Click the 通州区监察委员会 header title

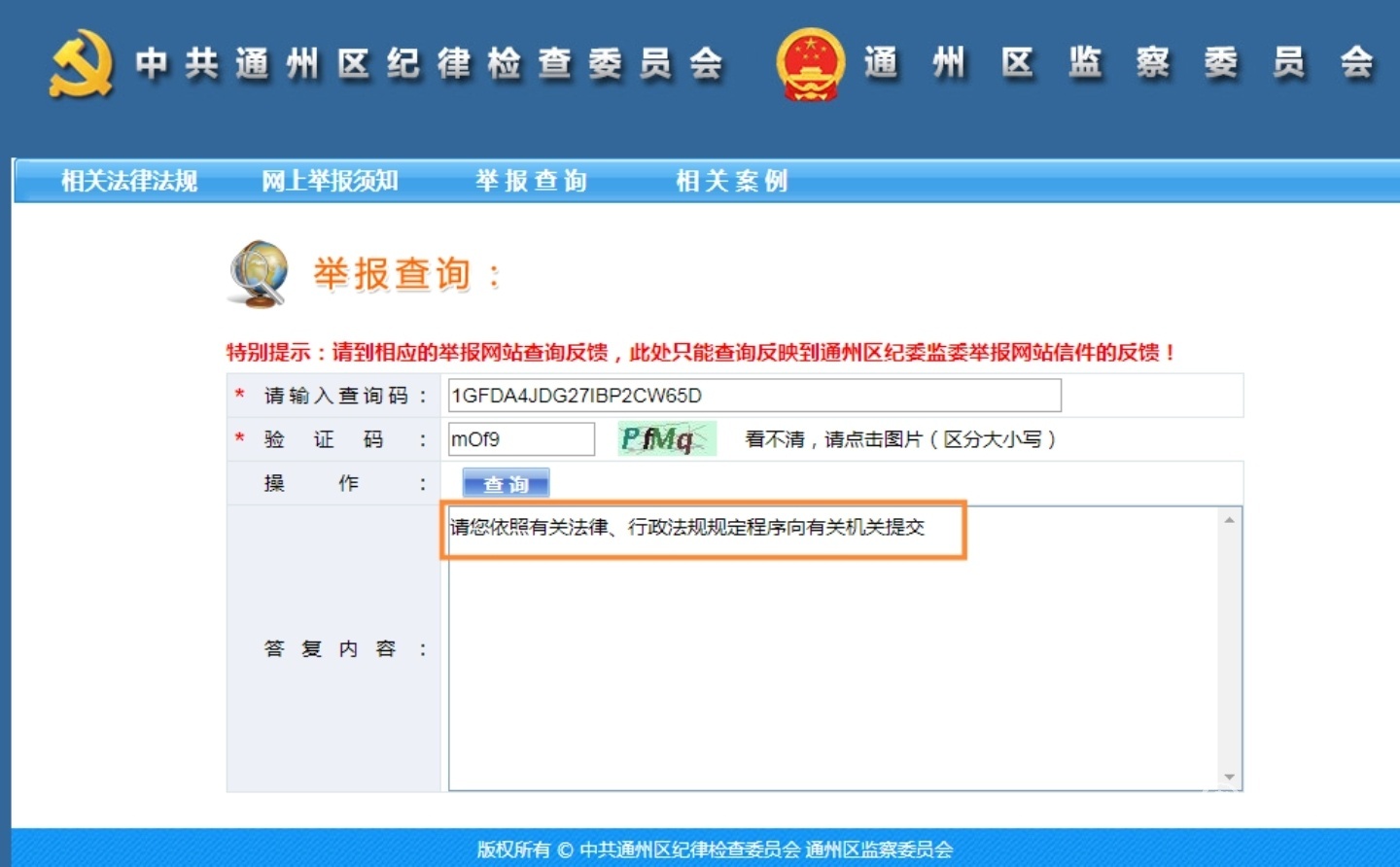tap(1118, 64)
